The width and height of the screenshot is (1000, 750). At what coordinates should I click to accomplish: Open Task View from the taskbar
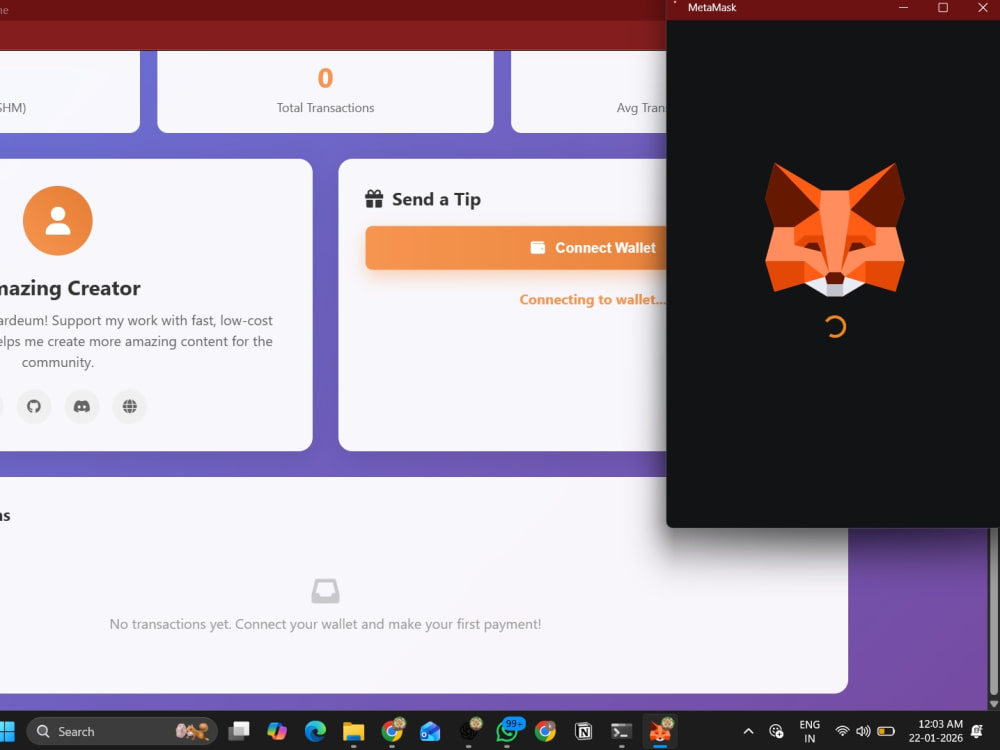click(x=239, y=731)
